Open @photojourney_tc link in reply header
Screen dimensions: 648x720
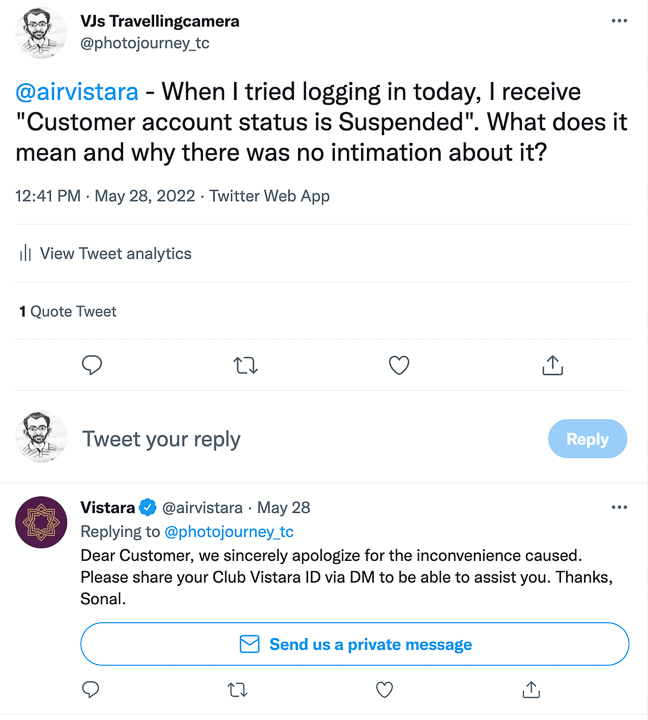coord(229,532)
